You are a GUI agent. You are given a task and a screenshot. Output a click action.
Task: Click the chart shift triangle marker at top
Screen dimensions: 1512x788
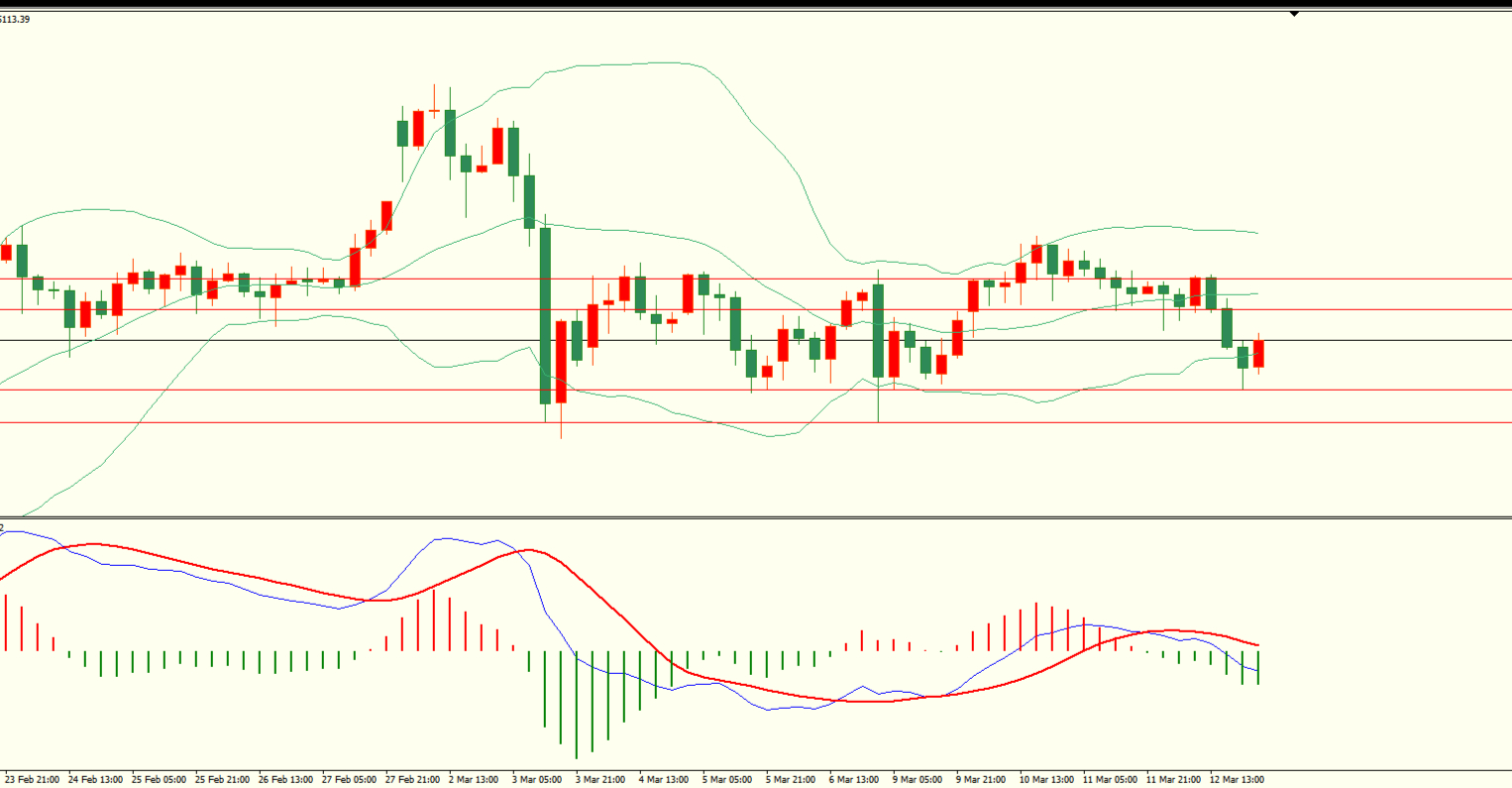click(1294, 14)
